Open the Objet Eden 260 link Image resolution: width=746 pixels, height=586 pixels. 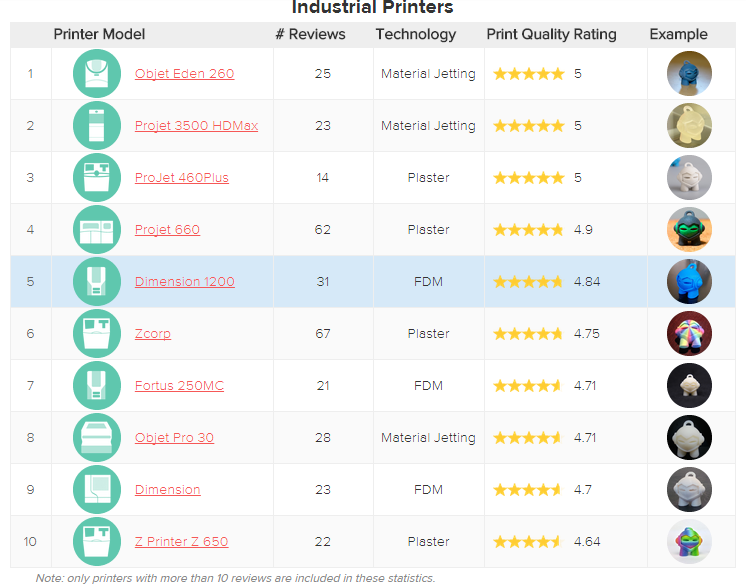coord(185,74)
